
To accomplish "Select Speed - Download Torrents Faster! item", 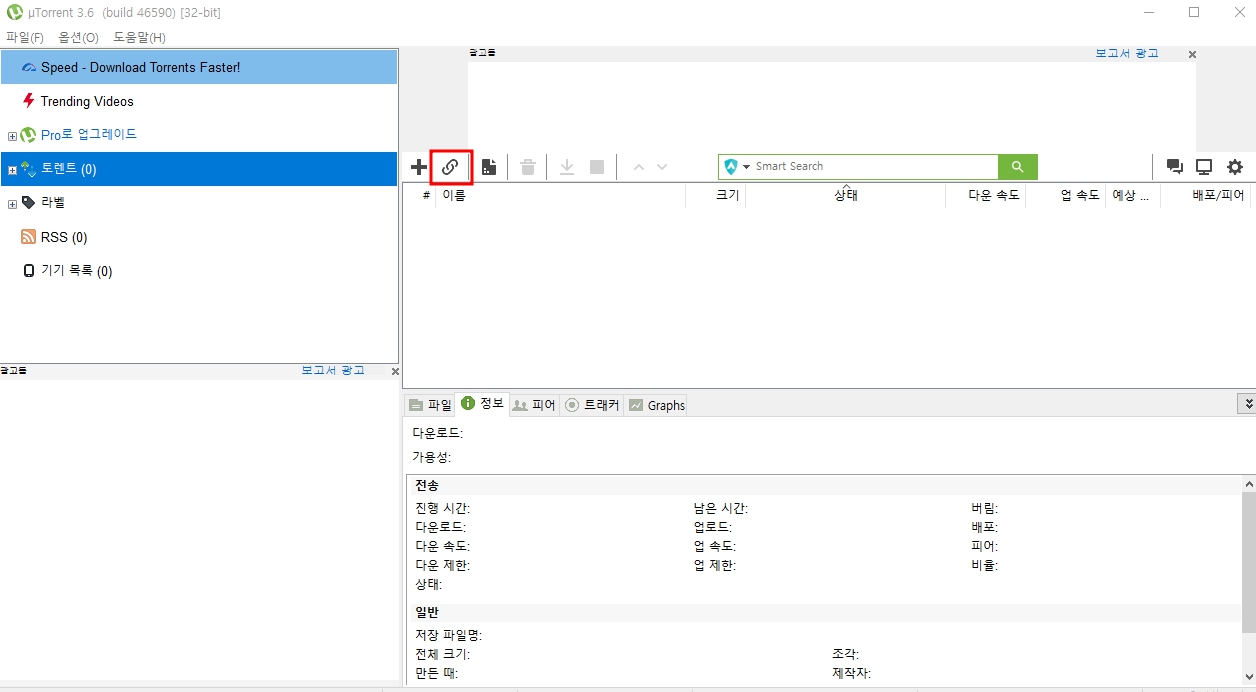I will [199, 67].
